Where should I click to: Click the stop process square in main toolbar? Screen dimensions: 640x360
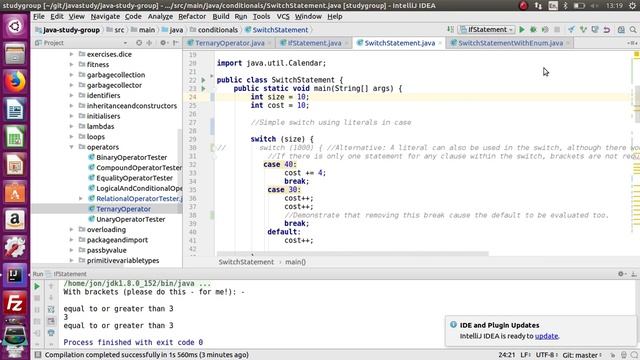tap(557, 29)
